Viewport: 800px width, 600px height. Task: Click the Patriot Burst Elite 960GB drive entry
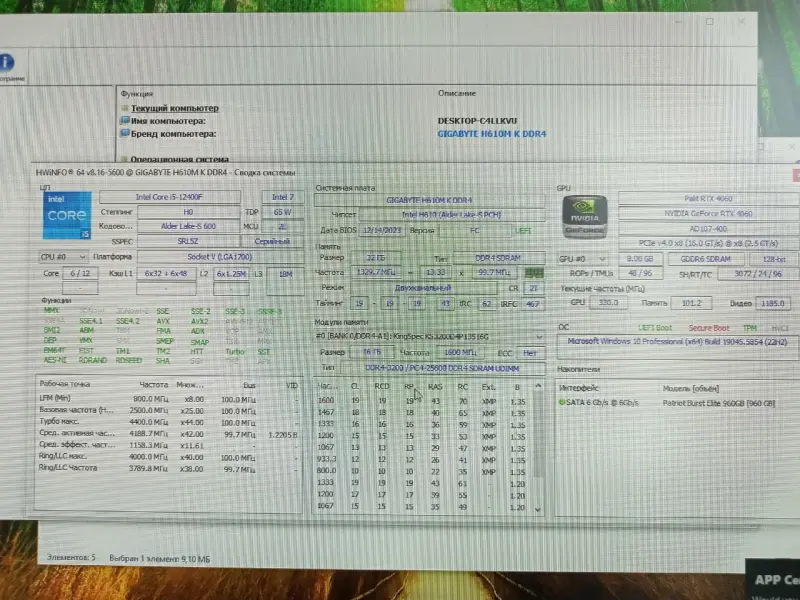tap(719, 403)
